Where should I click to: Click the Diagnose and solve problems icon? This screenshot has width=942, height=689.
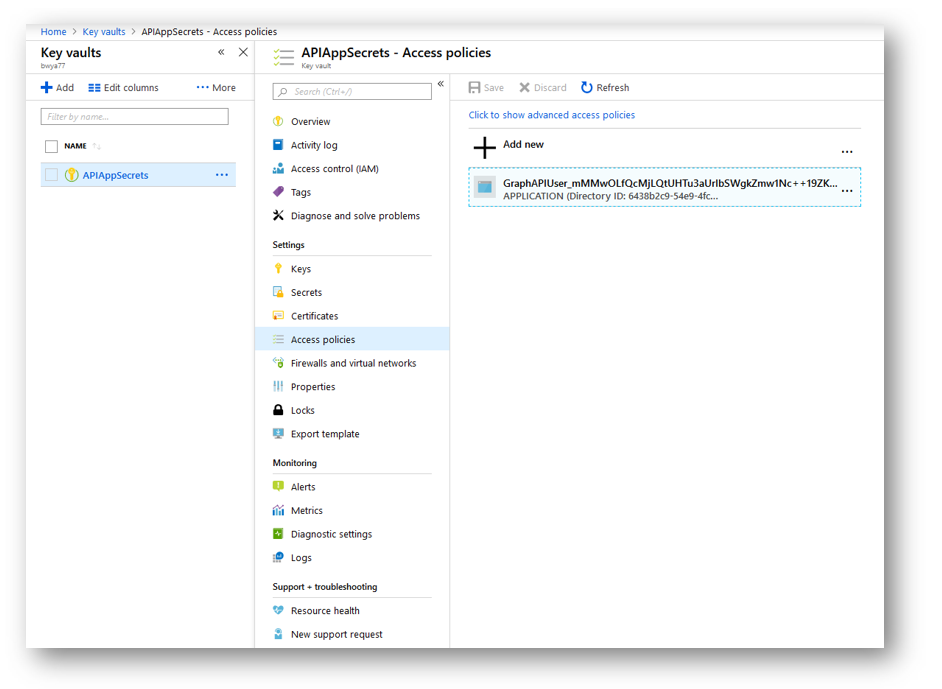[278, 215]
